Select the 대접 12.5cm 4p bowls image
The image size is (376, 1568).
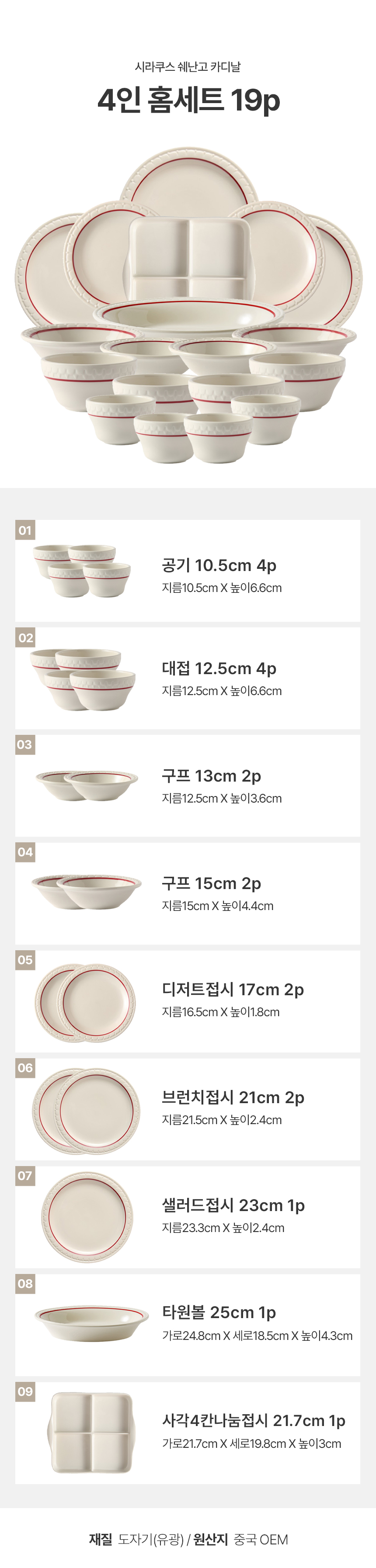pos(83,678)
